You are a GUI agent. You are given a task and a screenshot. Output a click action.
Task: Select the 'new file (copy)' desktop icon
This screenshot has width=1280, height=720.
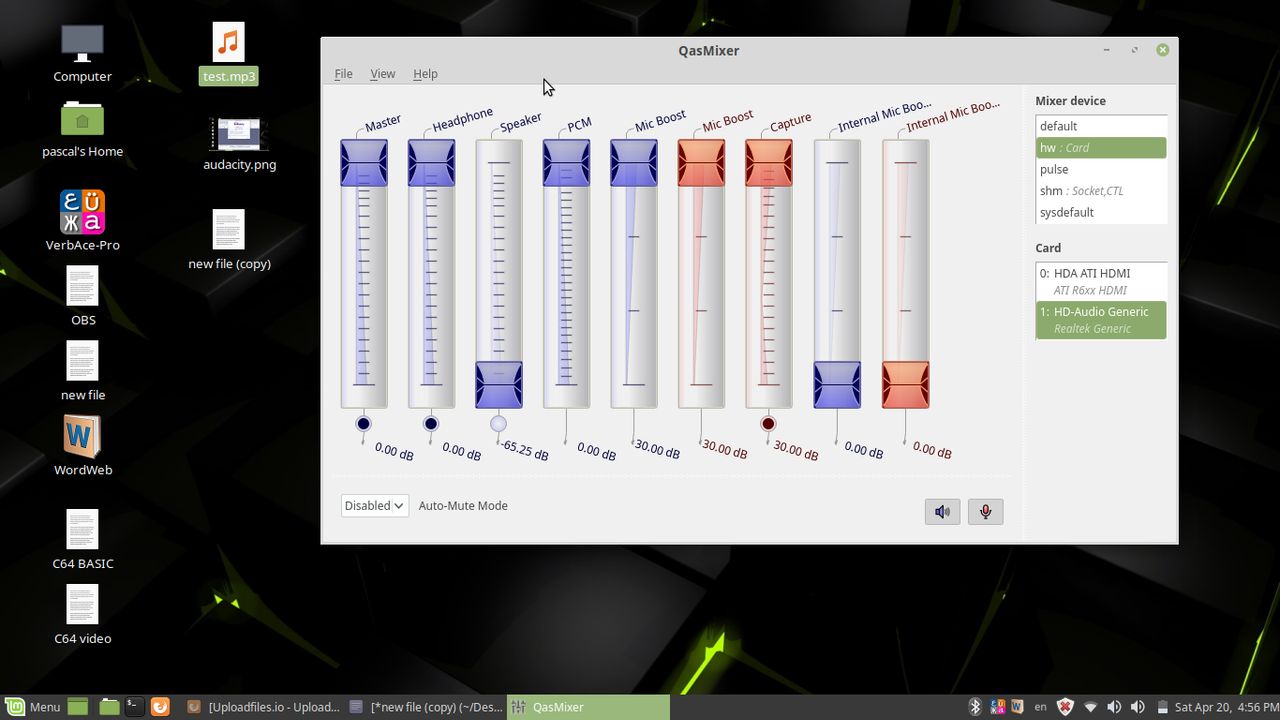(x=229, y=240)
